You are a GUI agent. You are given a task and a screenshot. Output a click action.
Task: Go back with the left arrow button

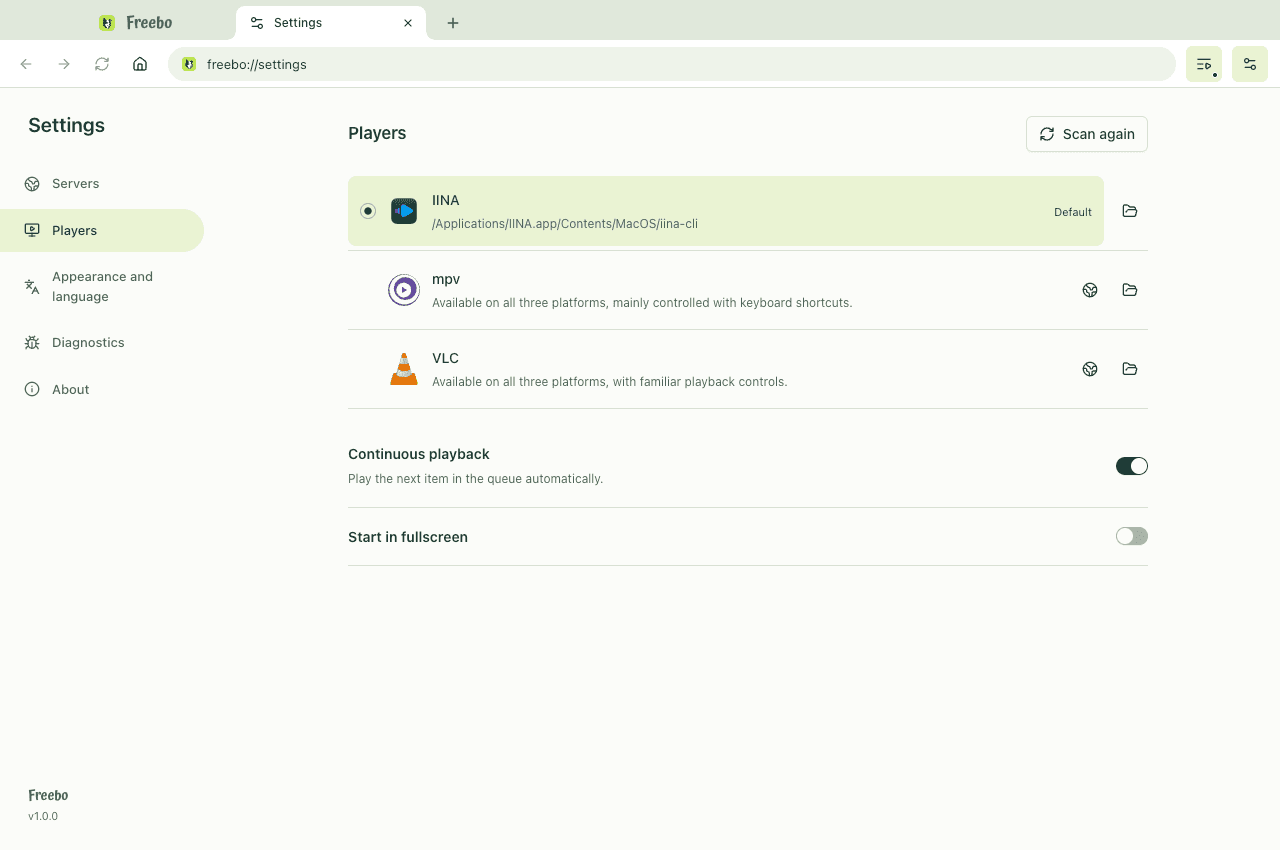[26, 64]
